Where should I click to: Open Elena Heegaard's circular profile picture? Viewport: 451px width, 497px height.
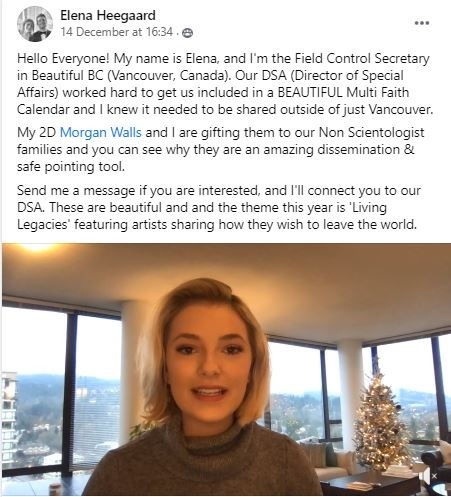[35, 24]
